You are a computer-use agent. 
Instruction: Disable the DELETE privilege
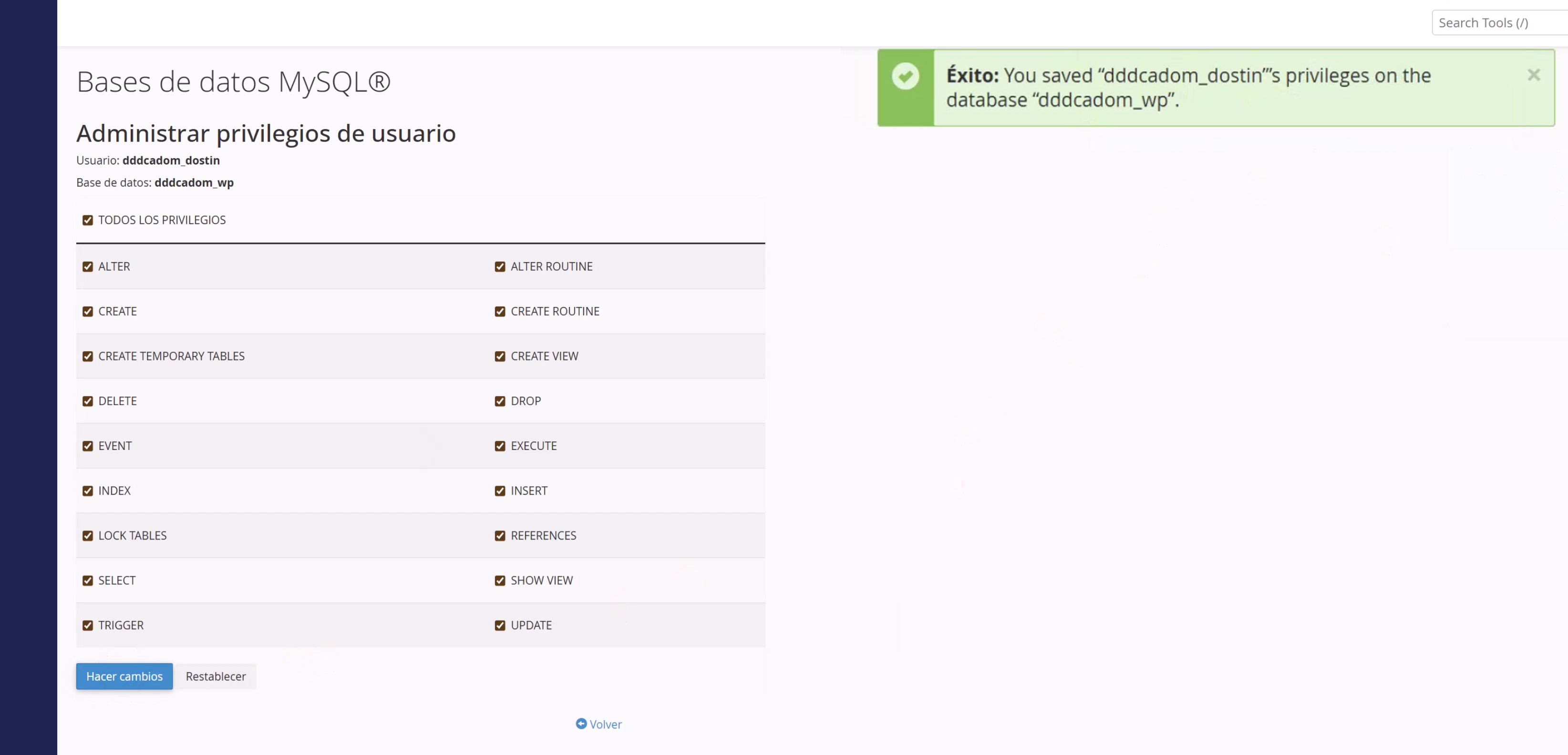coord(88,400)
